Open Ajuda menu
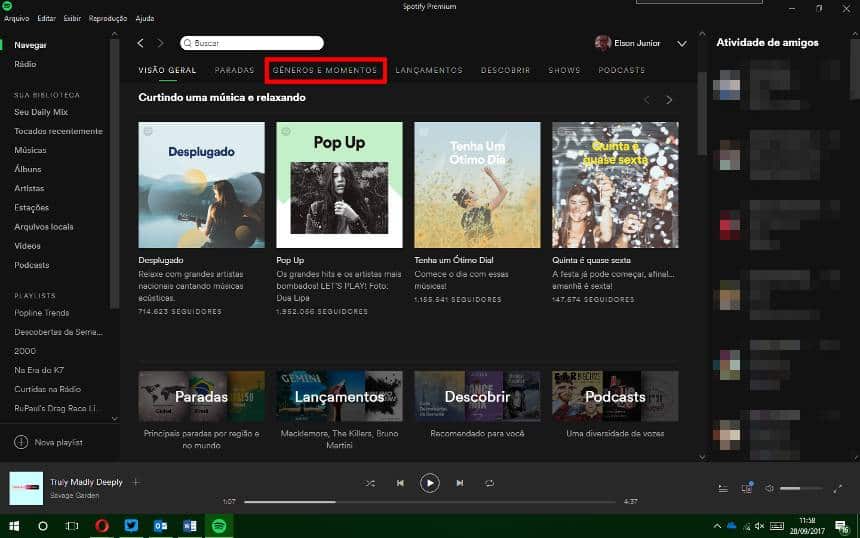The height and width of the screenshot is (538, 860). pyautogui.click(x=145, y=18)
